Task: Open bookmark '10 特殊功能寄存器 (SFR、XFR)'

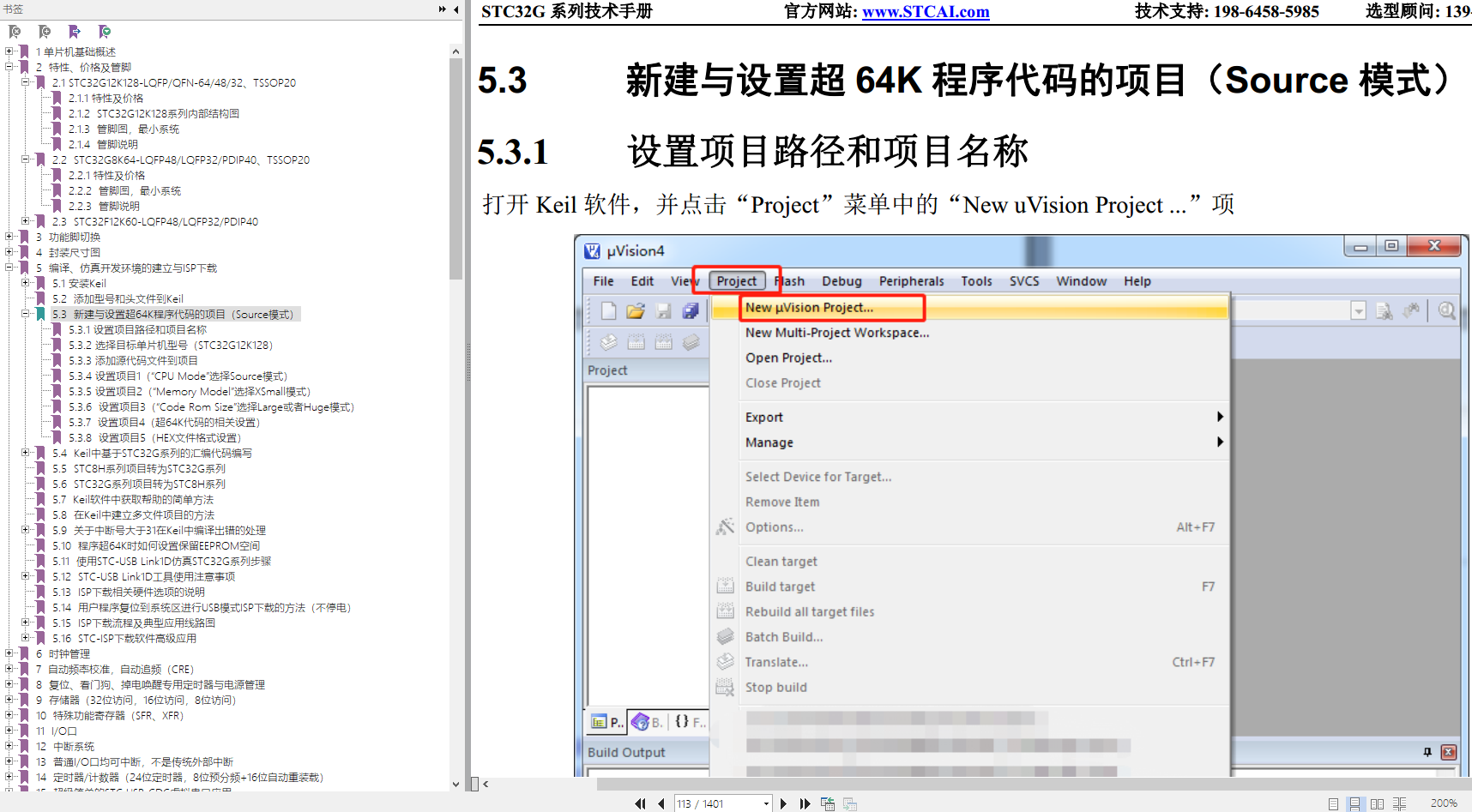Action: pyautogui.click(x=109, y=716)
